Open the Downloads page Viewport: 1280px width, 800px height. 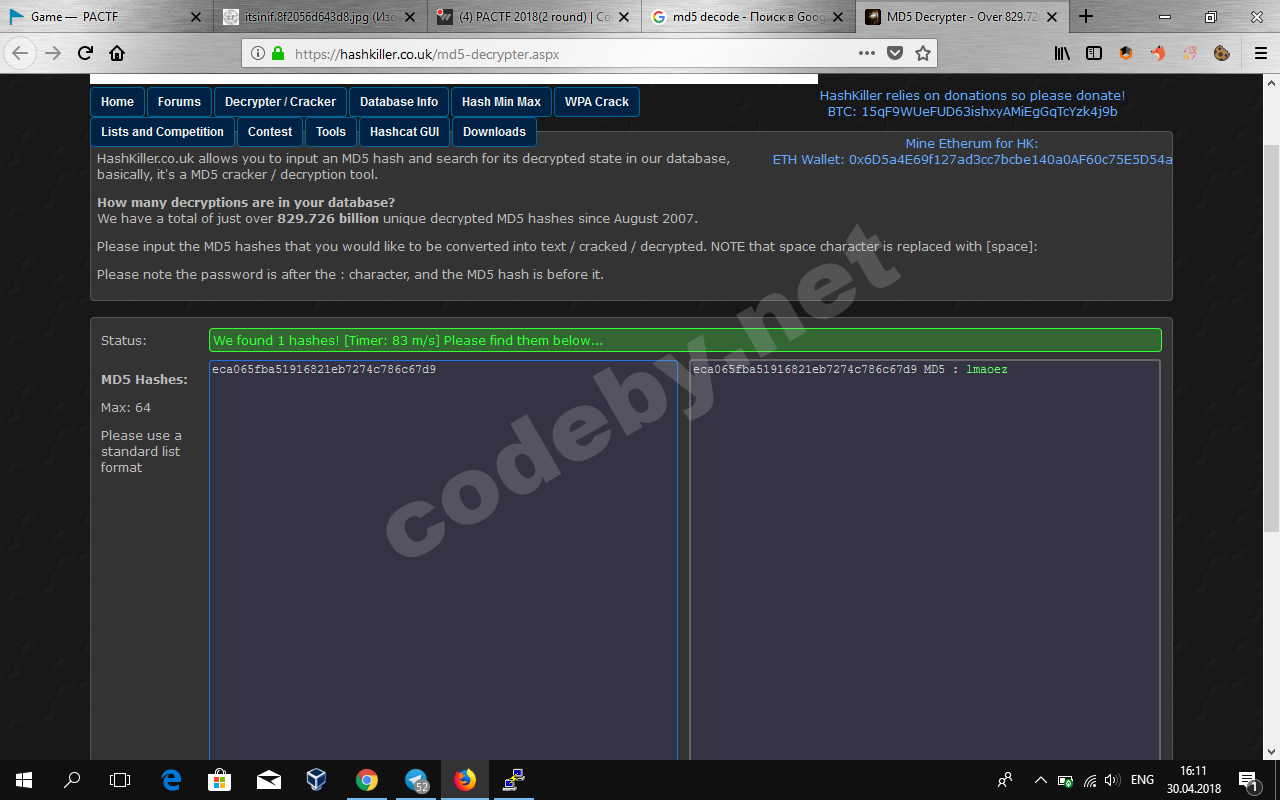[x=494, y=132]
